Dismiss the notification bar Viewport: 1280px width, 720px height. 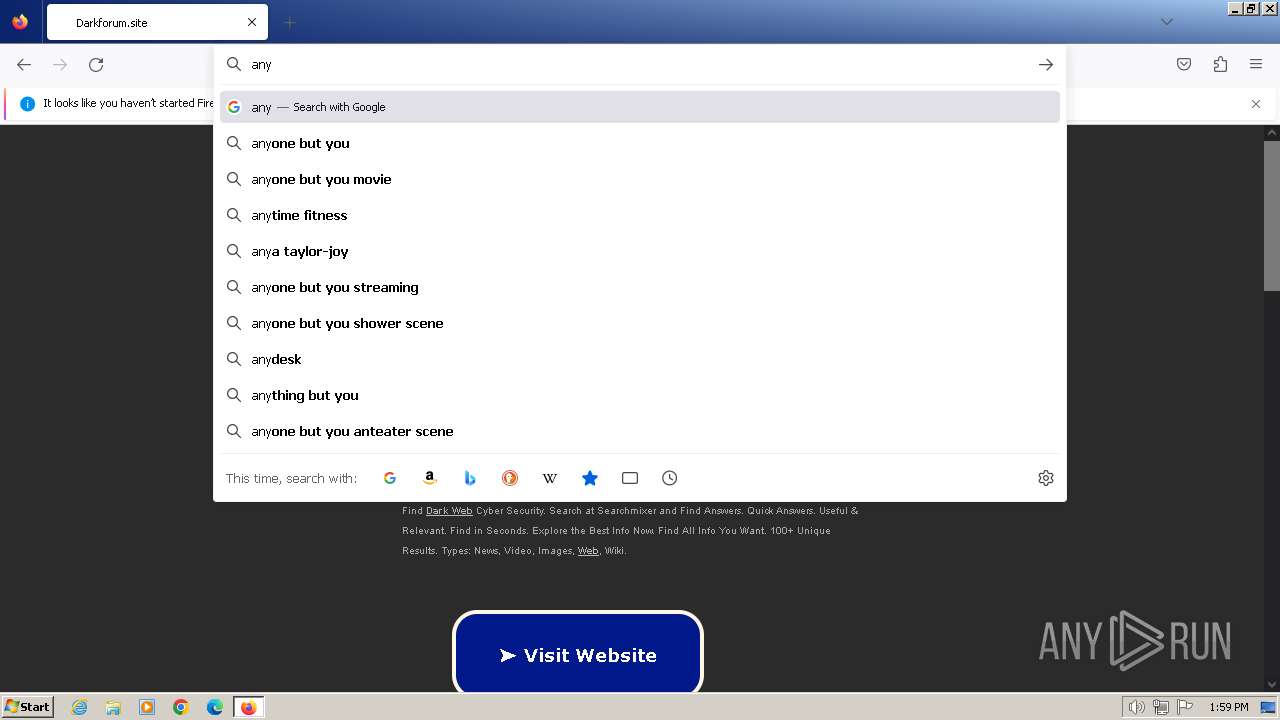tap(1256, 103)
